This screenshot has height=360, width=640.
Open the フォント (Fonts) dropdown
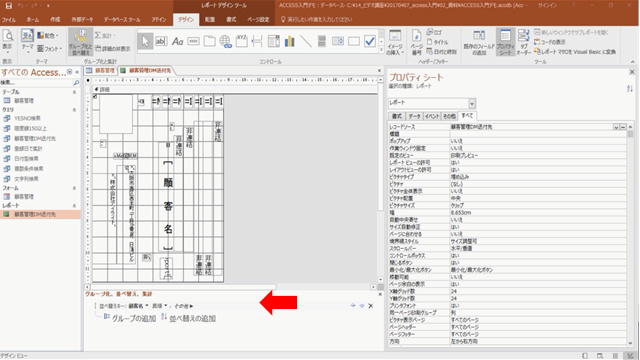(49, 49)
